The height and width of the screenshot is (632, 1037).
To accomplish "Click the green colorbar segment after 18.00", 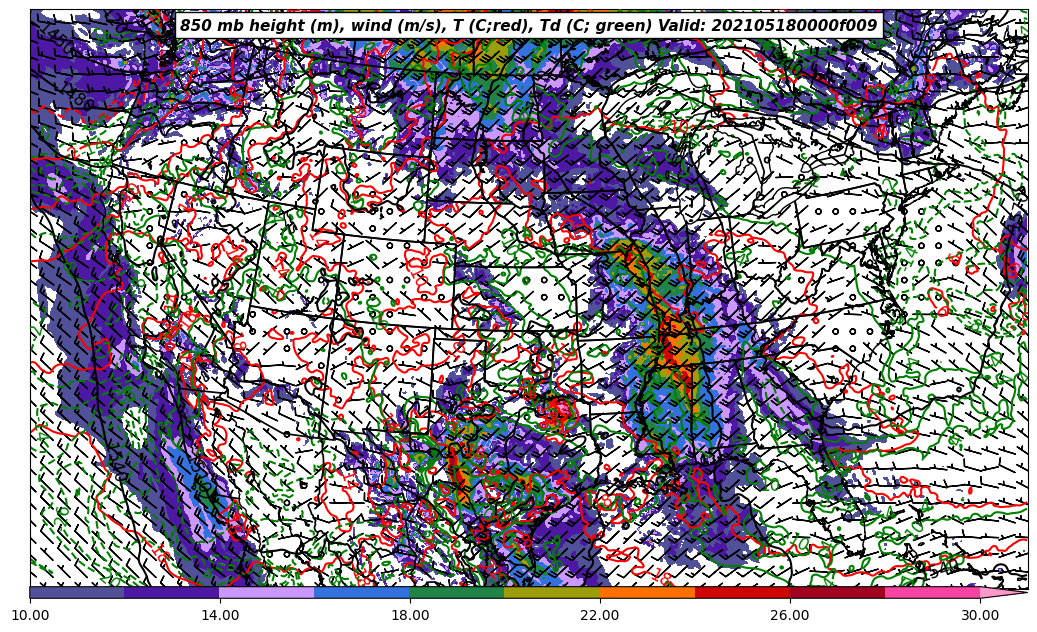I will (x=457, y=592).
